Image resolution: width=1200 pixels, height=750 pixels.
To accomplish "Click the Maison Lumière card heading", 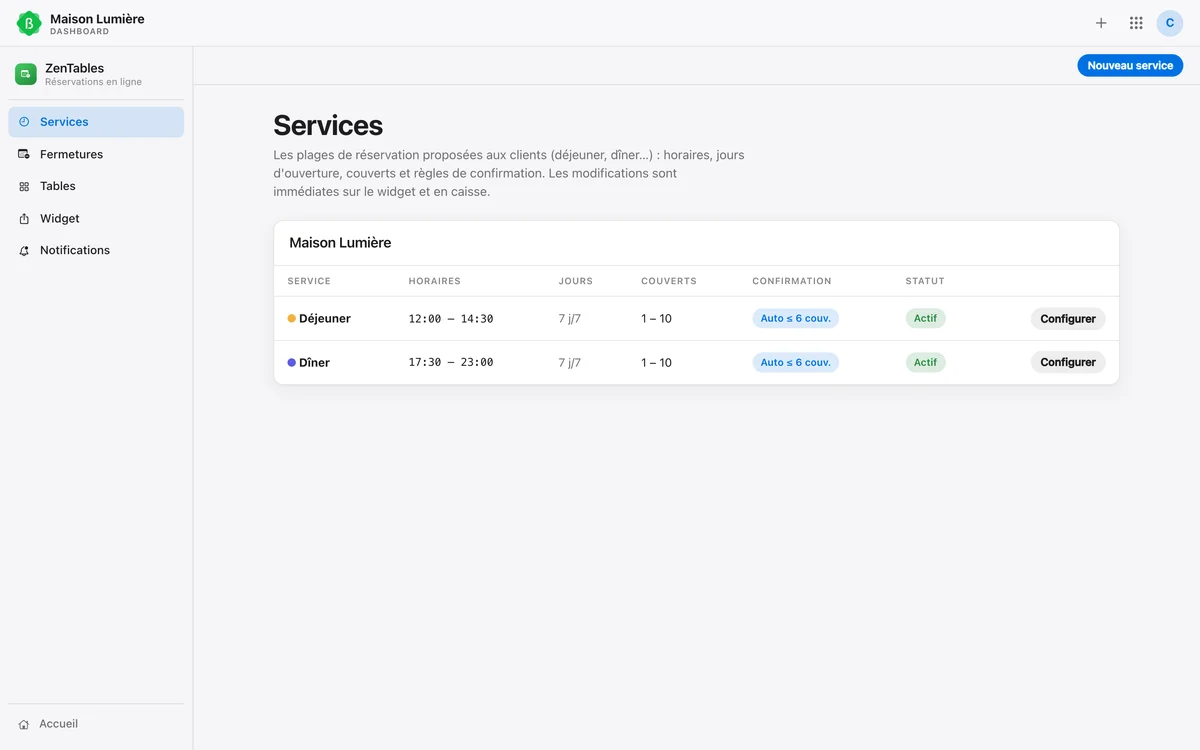I will coord(340,243).
